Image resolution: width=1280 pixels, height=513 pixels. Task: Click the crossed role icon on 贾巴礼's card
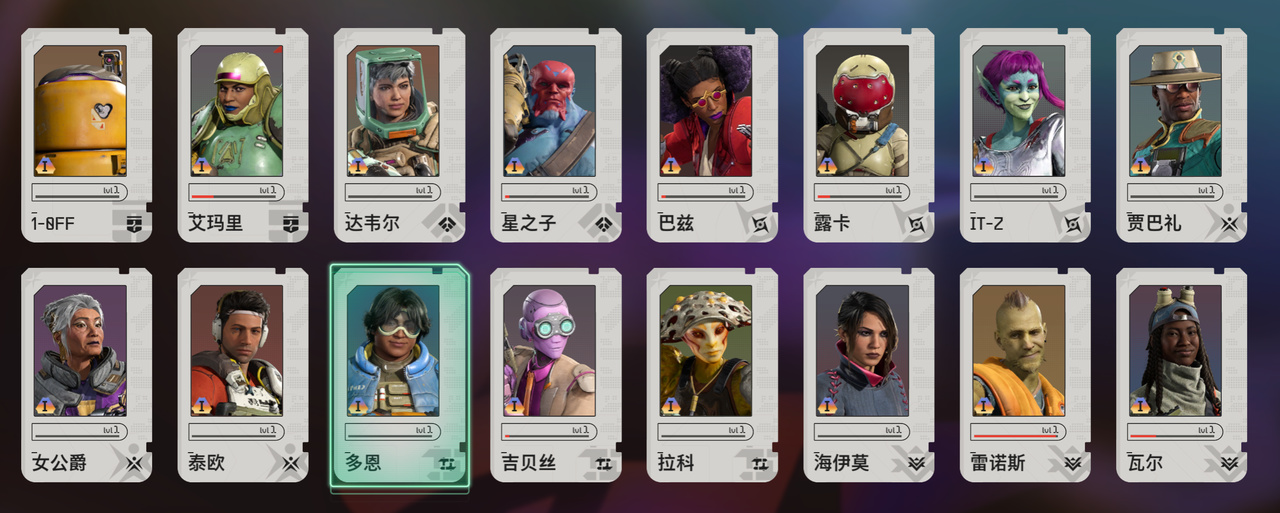tap(1229, 223)
